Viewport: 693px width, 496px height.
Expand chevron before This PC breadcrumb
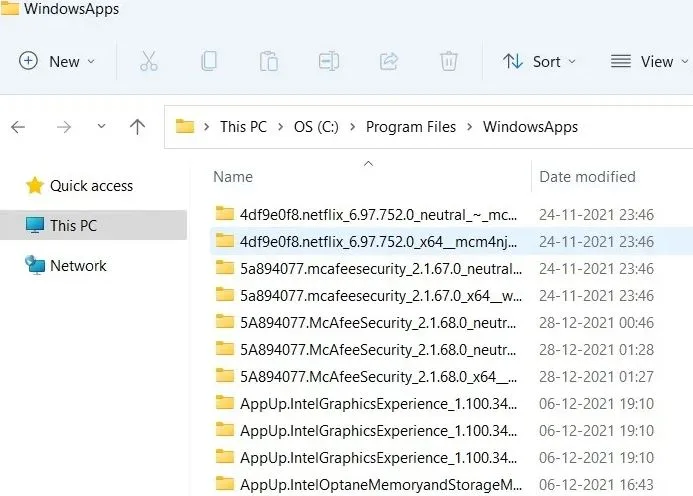click(x=206, y=127)
